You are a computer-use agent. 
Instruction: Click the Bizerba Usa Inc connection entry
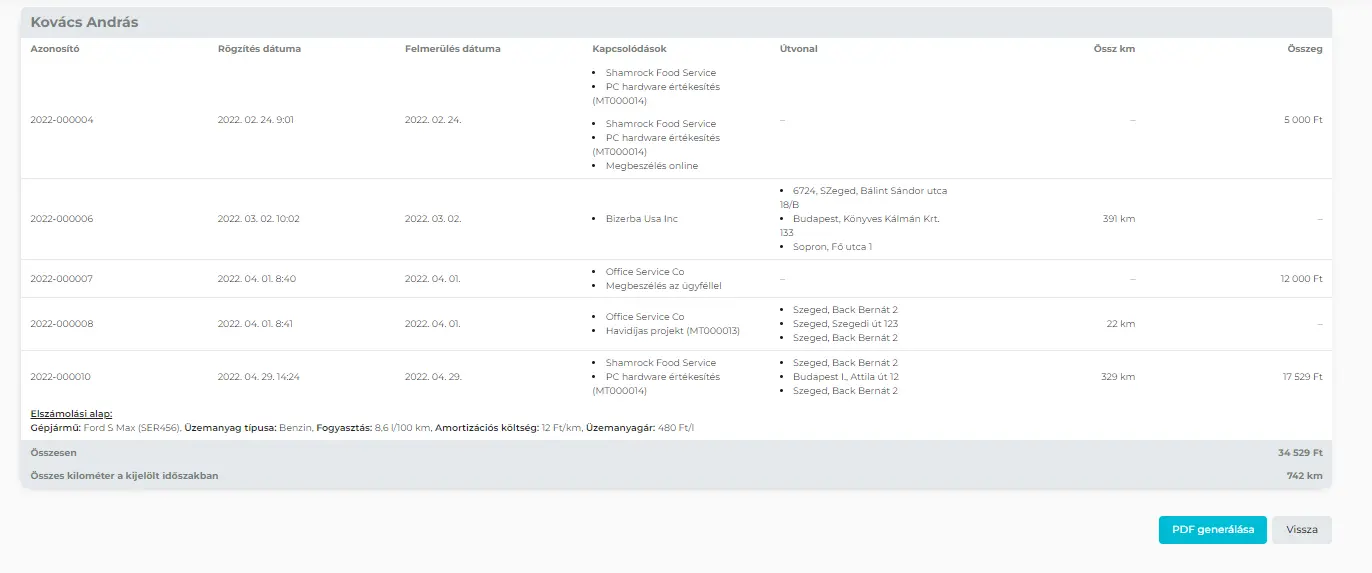pos(641,219)
